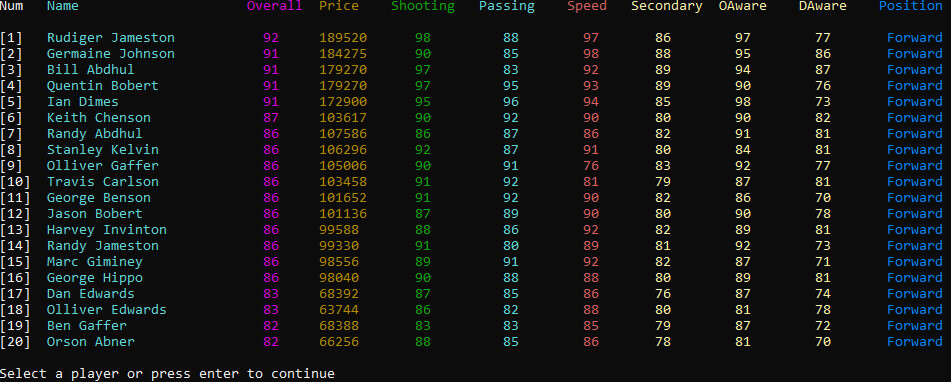
Task: Click price 98040 for George Hippo
Action: click(x=339, y=278)
